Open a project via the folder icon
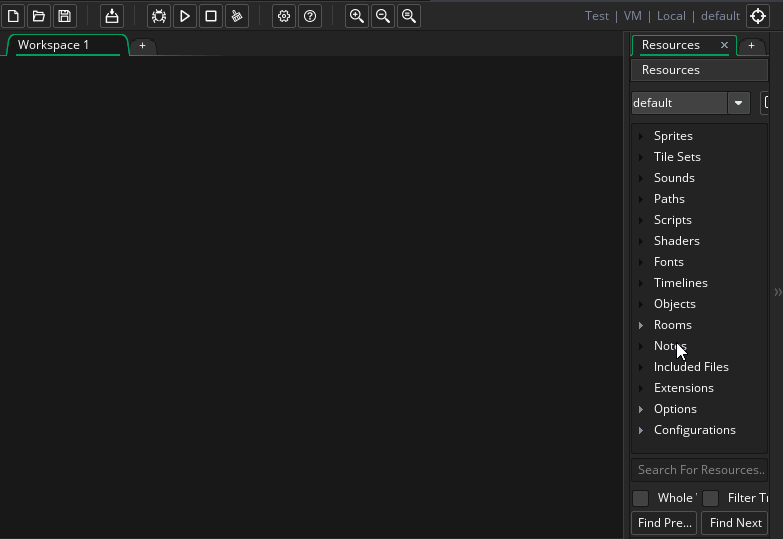The width and height of the screenshot is (783, 539). pos(39,16)
